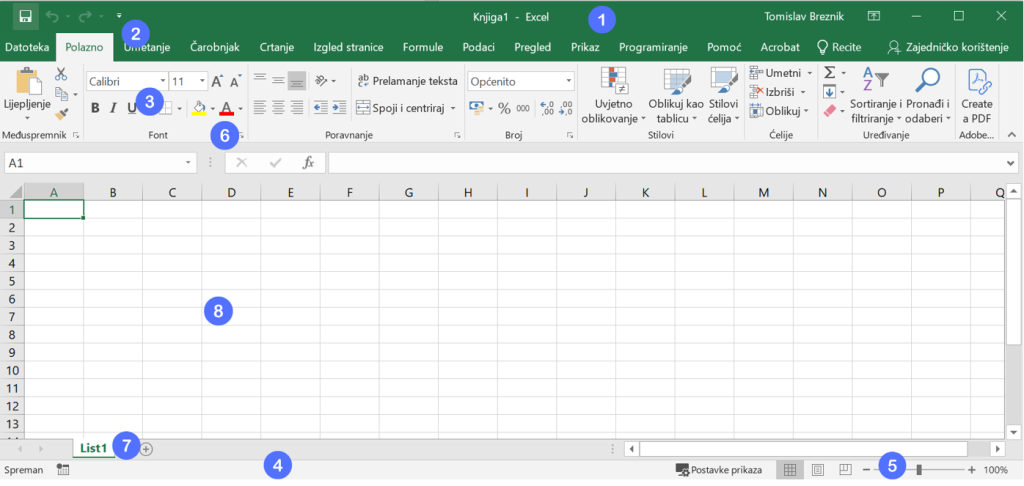Viewport: 1024px width, 486px height.
Task: Click the Cut scissors icon
Action: pyautogui.click(x=61, y=74)
